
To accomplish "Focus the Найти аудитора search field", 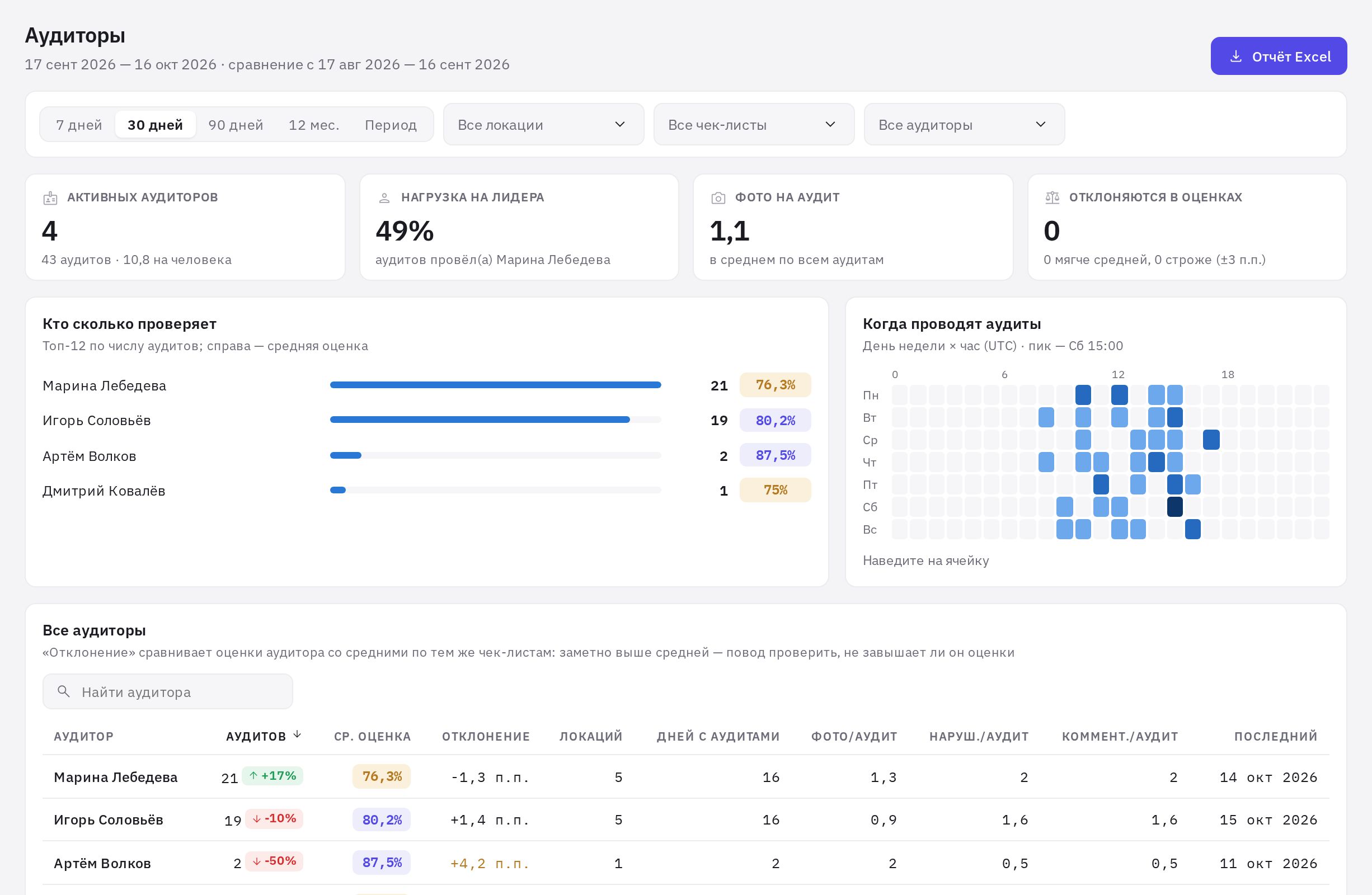I will tap(168, 691).
